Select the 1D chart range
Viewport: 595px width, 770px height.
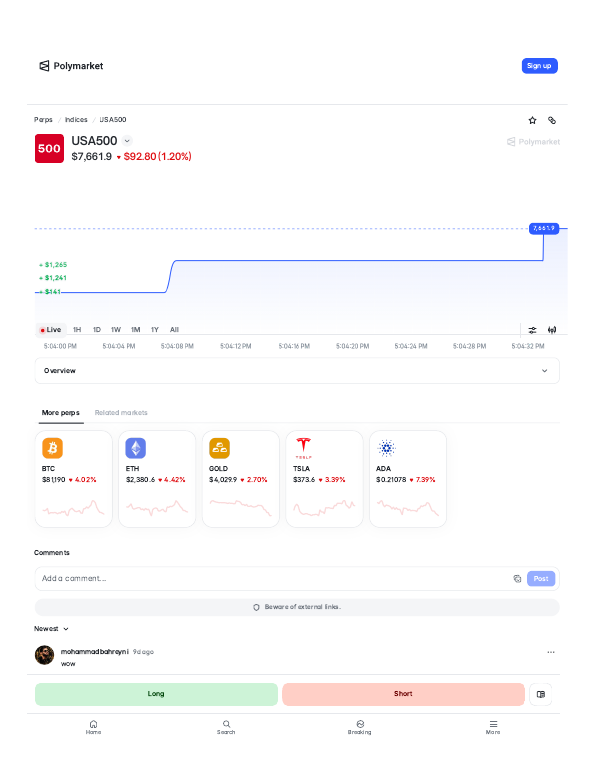97,330
